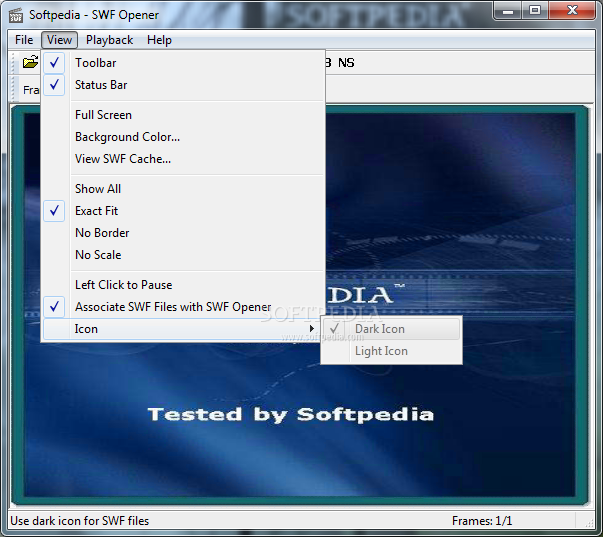
Task: Enable Left Click to Pause
Action: (x=183, y=285)
